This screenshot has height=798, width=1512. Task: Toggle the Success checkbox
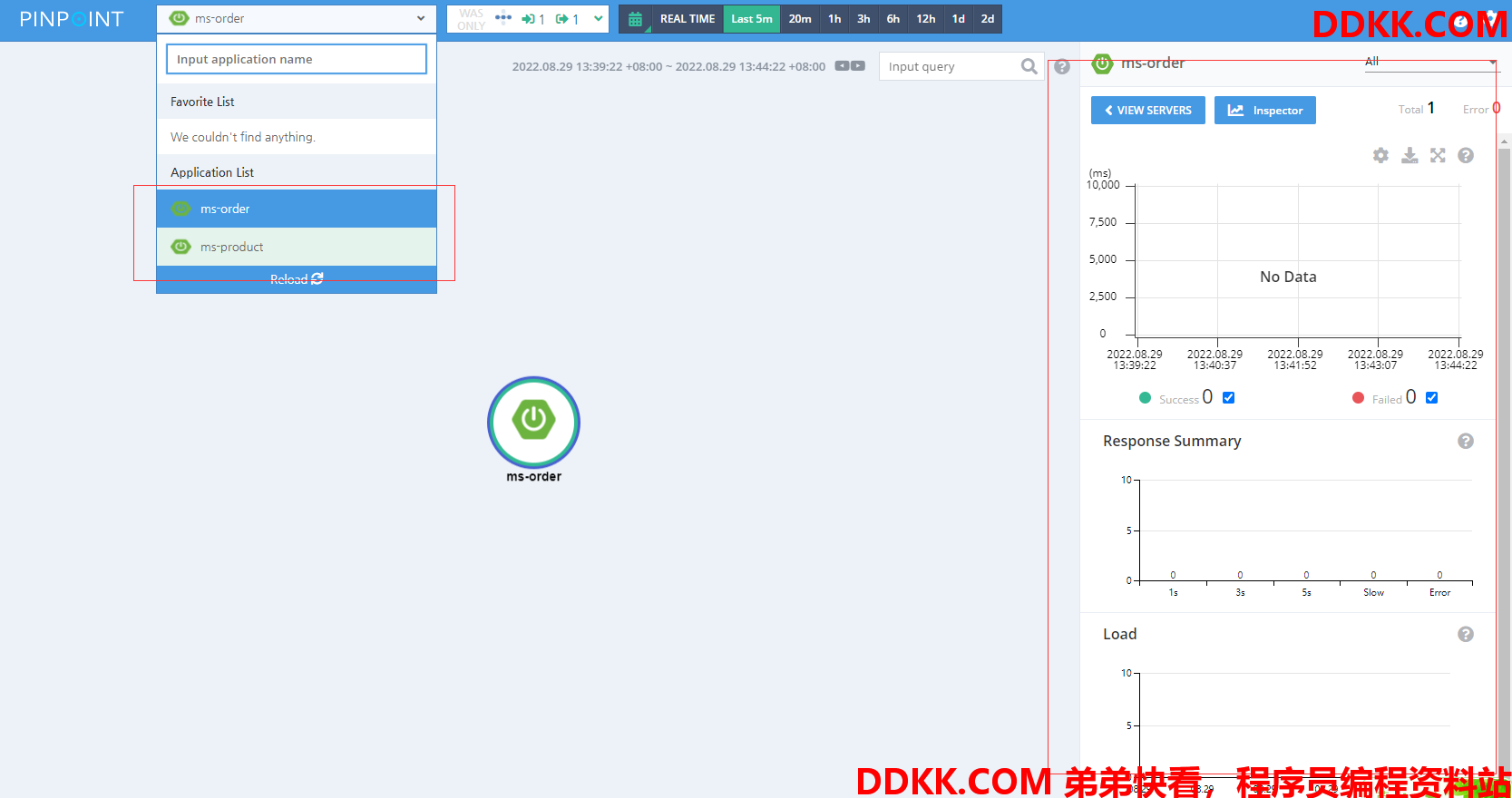point(1228,397)
